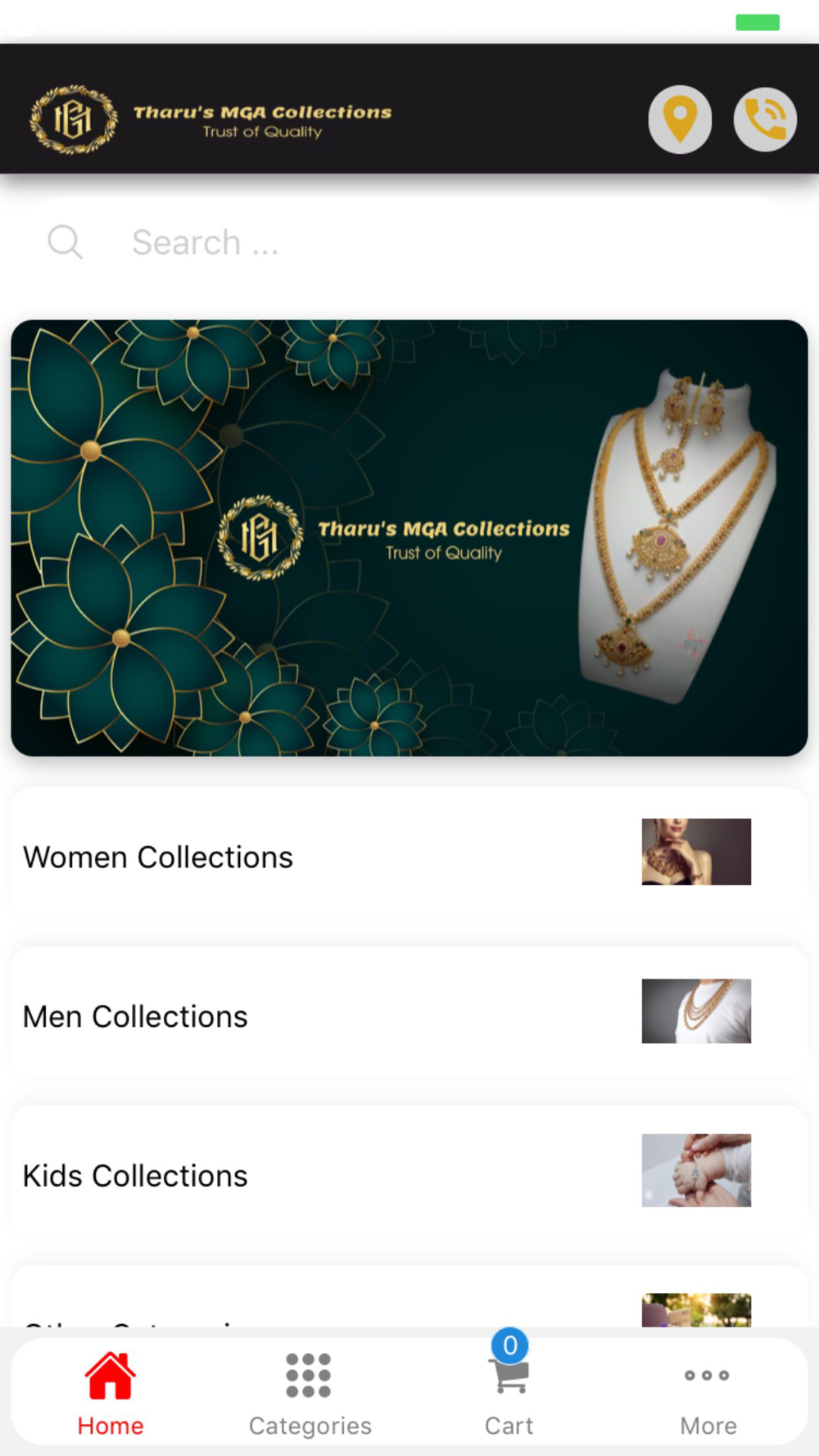
Task: Tap the phone call icon
Action: click(765, 120)
